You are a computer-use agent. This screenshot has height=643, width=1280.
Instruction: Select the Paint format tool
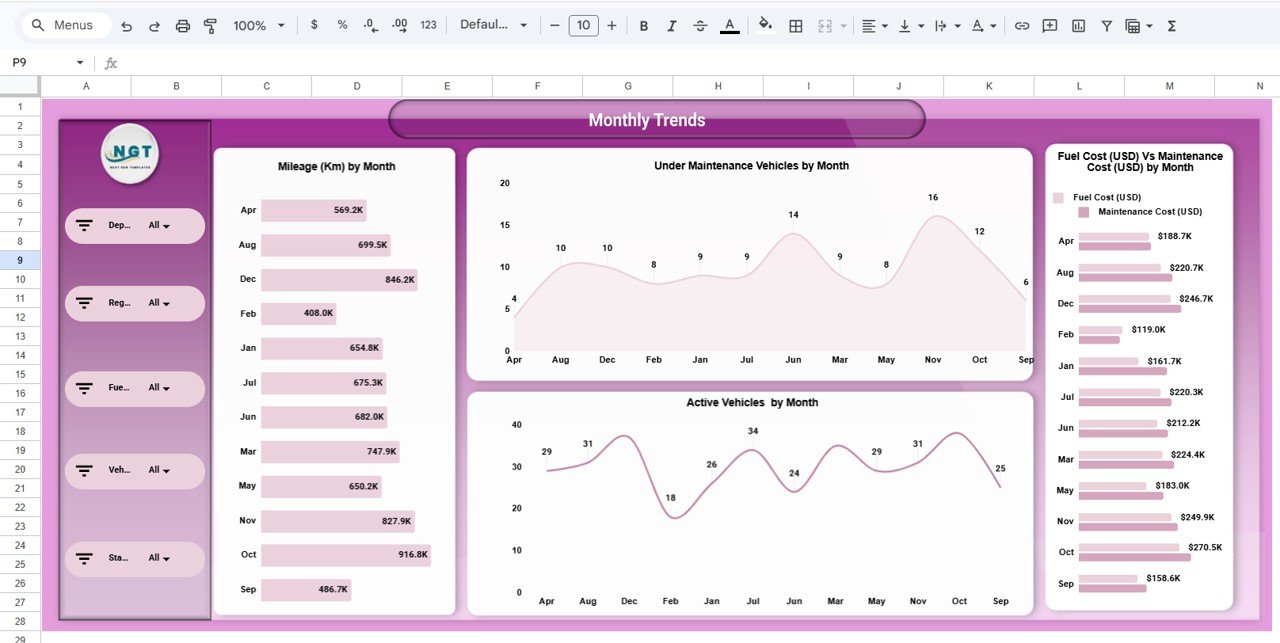[x=210, y=25]
